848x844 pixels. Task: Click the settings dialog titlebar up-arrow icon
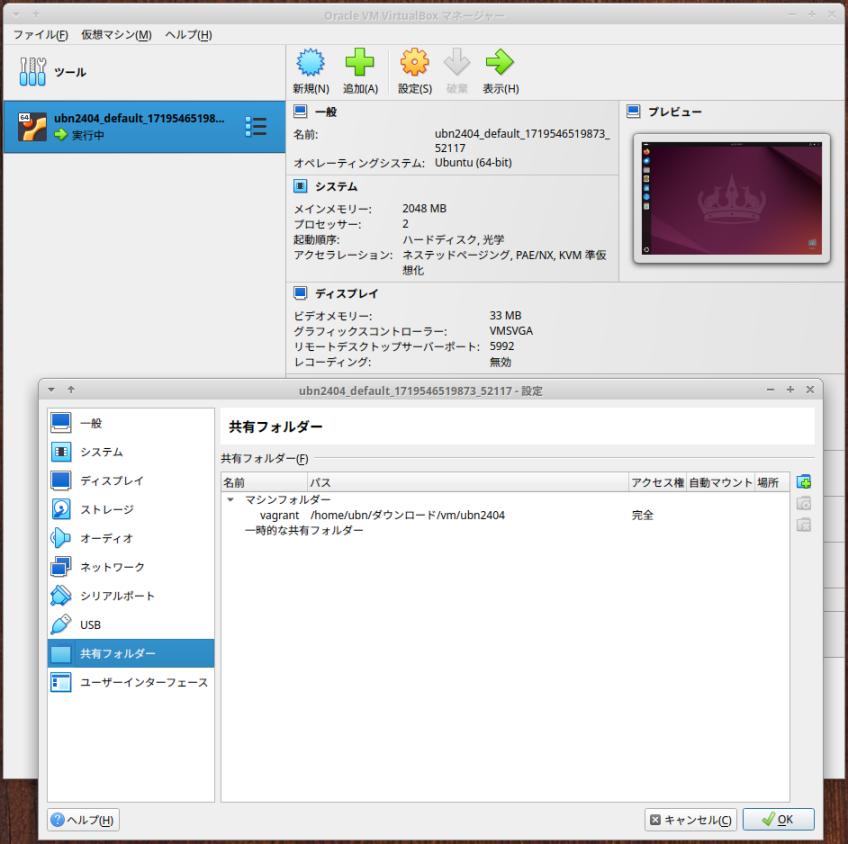[x=71, y=389]
